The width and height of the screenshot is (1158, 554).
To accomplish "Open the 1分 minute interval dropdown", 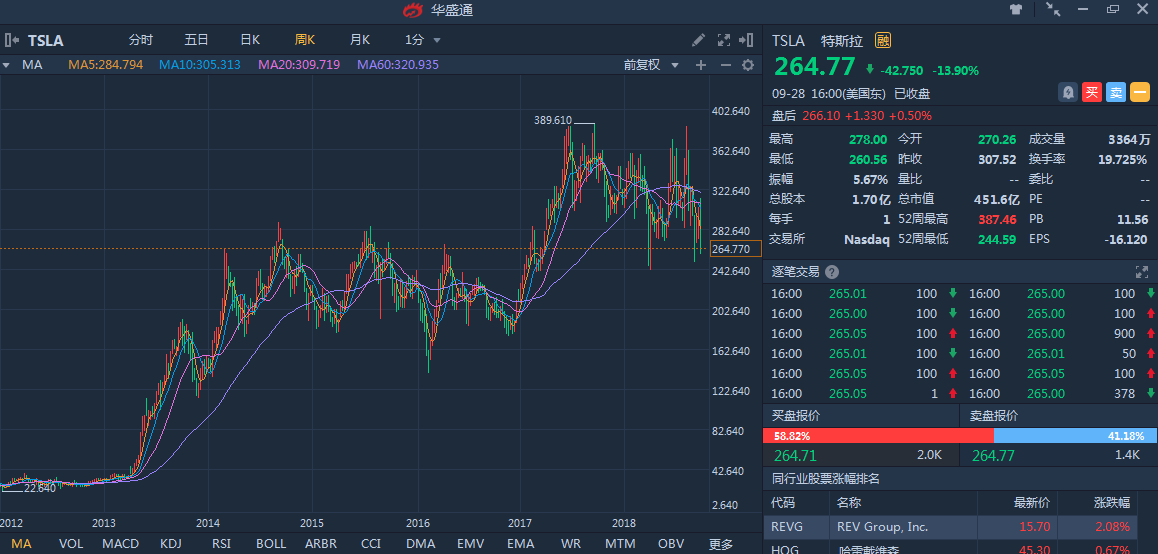I will (x=422, y=40).
